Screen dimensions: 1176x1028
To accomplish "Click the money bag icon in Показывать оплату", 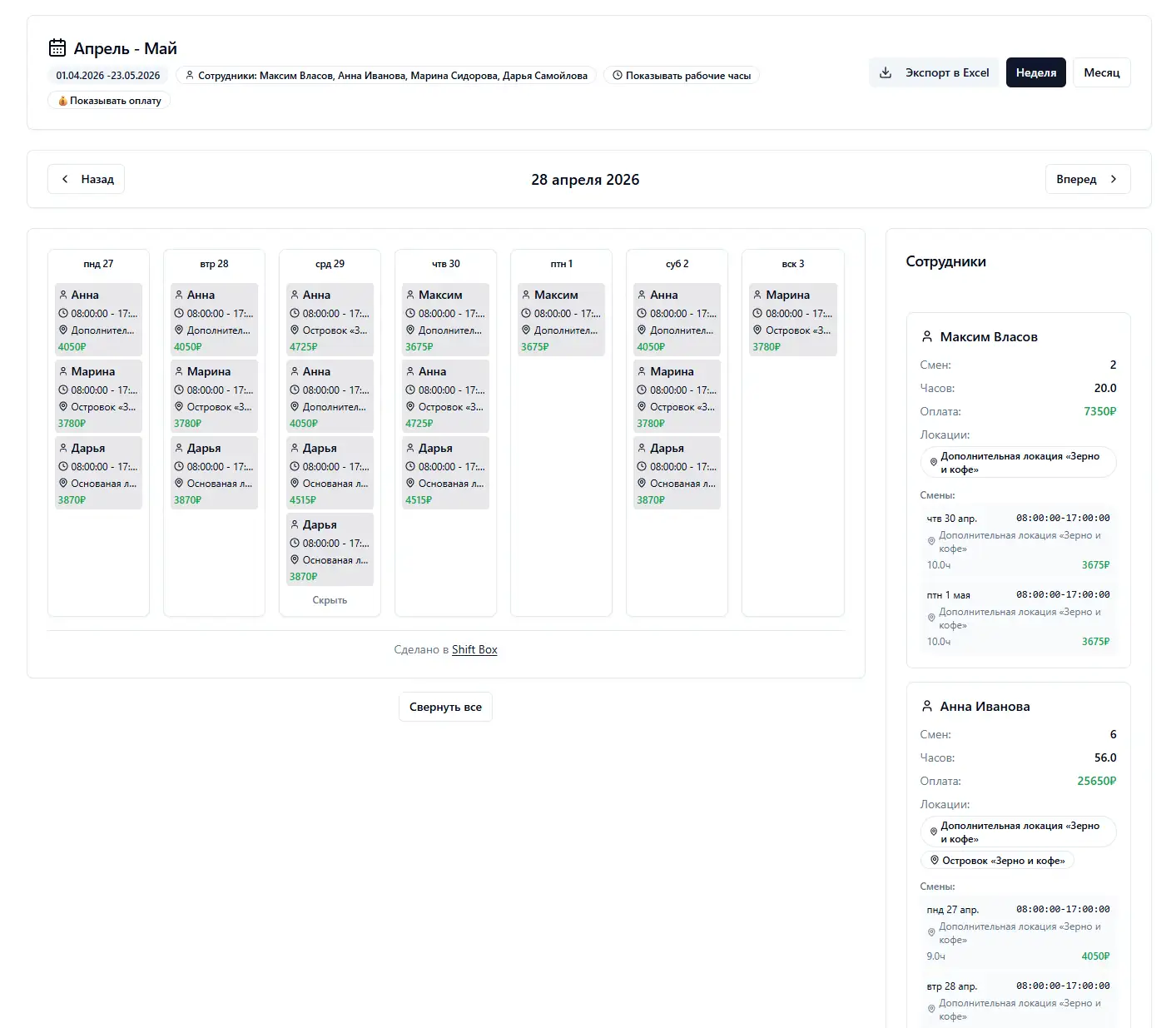I will pos(62,101).
